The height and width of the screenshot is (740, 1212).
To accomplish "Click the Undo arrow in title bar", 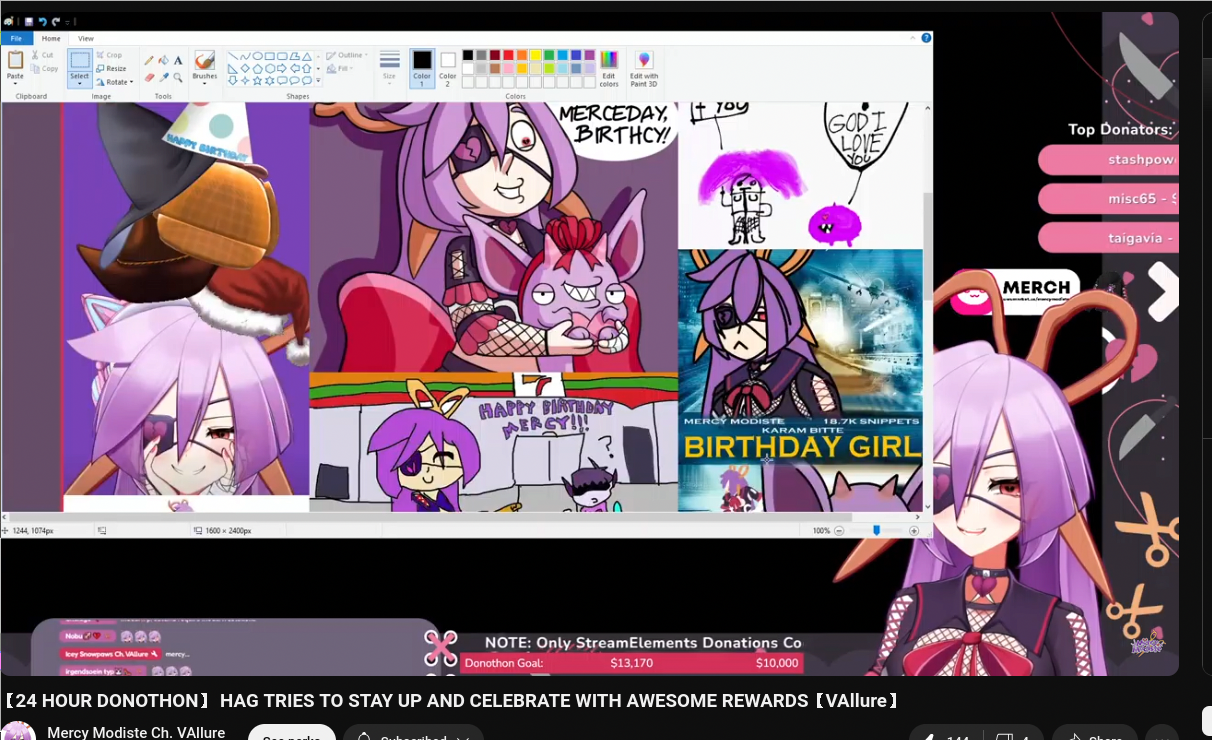I will tap(42, 21).
